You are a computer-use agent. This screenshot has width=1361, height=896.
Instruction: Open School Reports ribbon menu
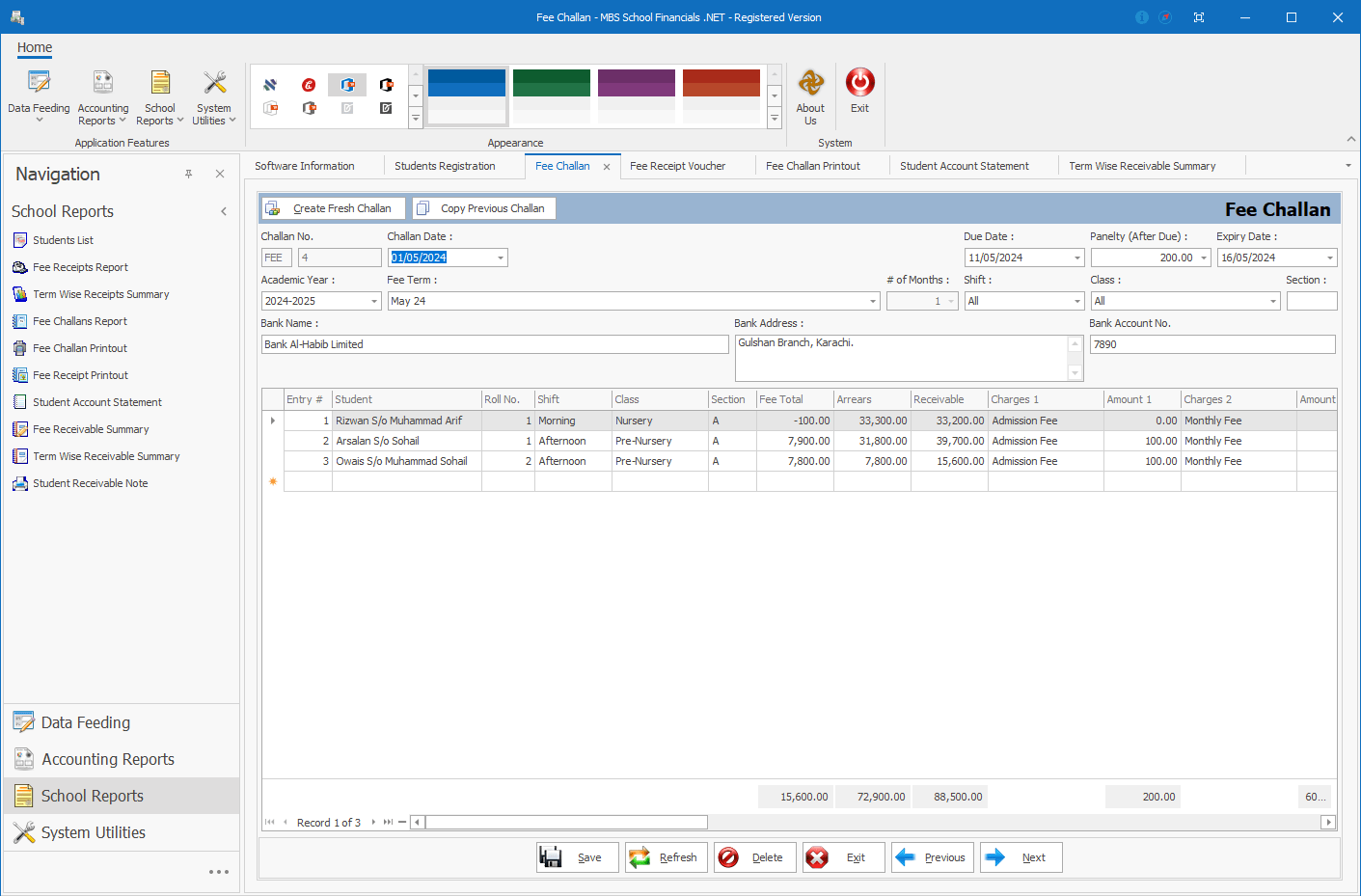[x=159, y=96]
